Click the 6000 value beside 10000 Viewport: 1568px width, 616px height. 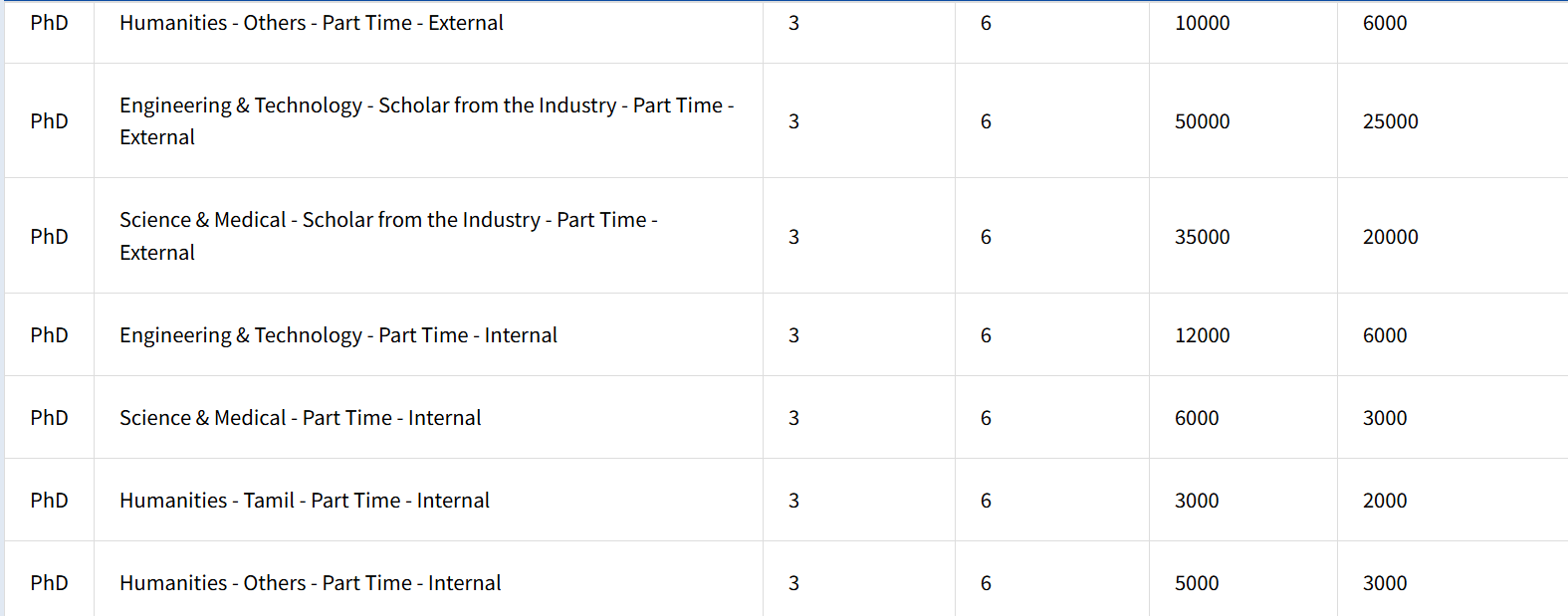[1384, 23]
